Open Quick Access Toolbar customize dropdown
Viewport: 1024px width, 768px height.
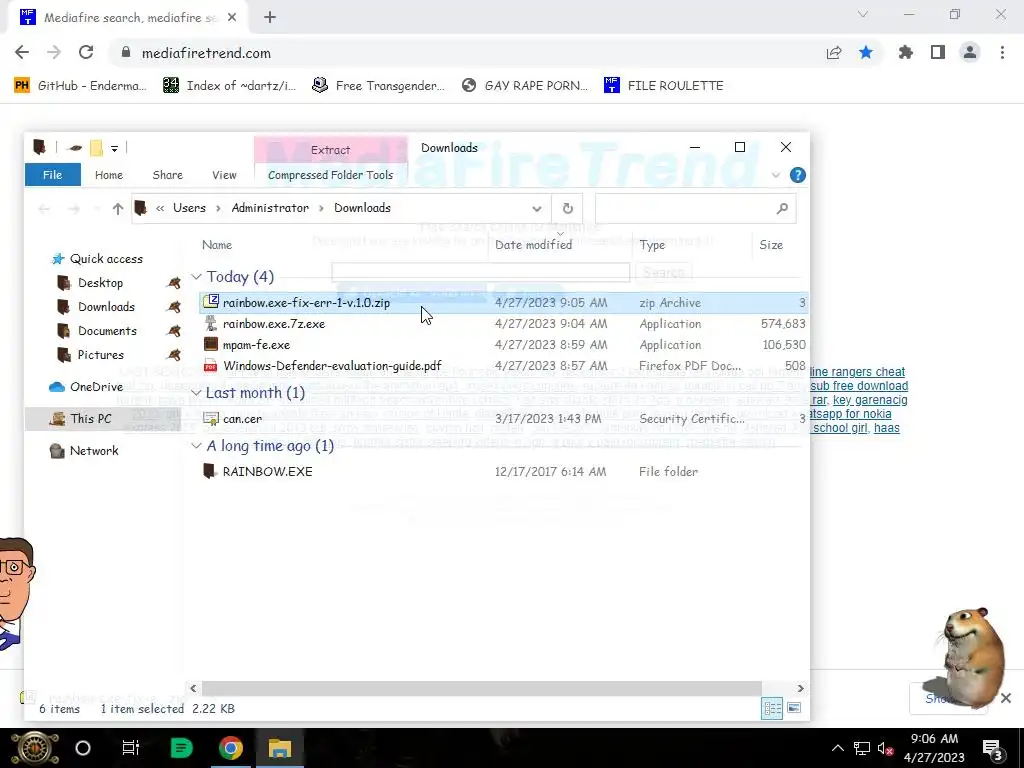click(x=114, y=148)
